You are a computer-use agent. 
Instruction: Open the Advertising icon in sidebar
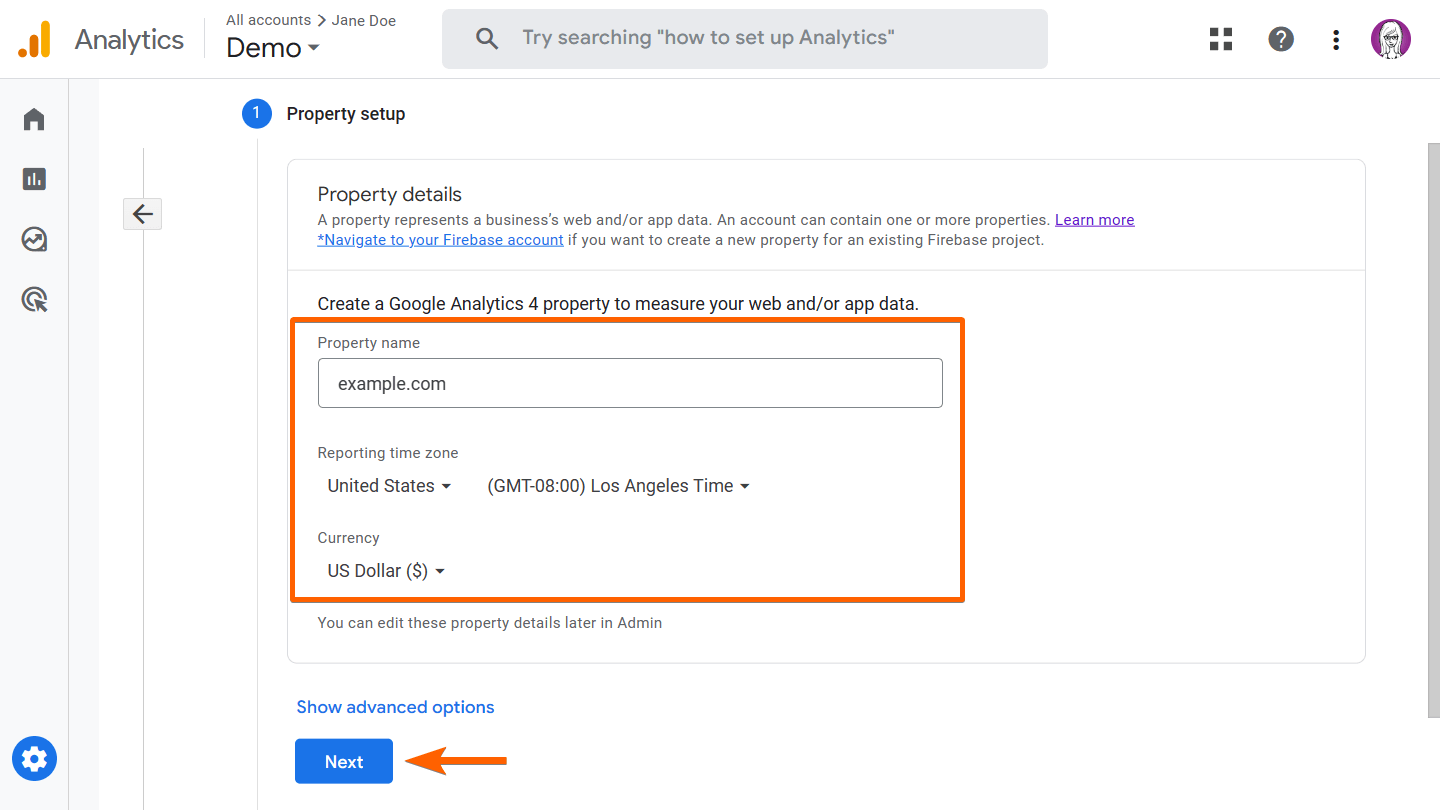(34, 300)
